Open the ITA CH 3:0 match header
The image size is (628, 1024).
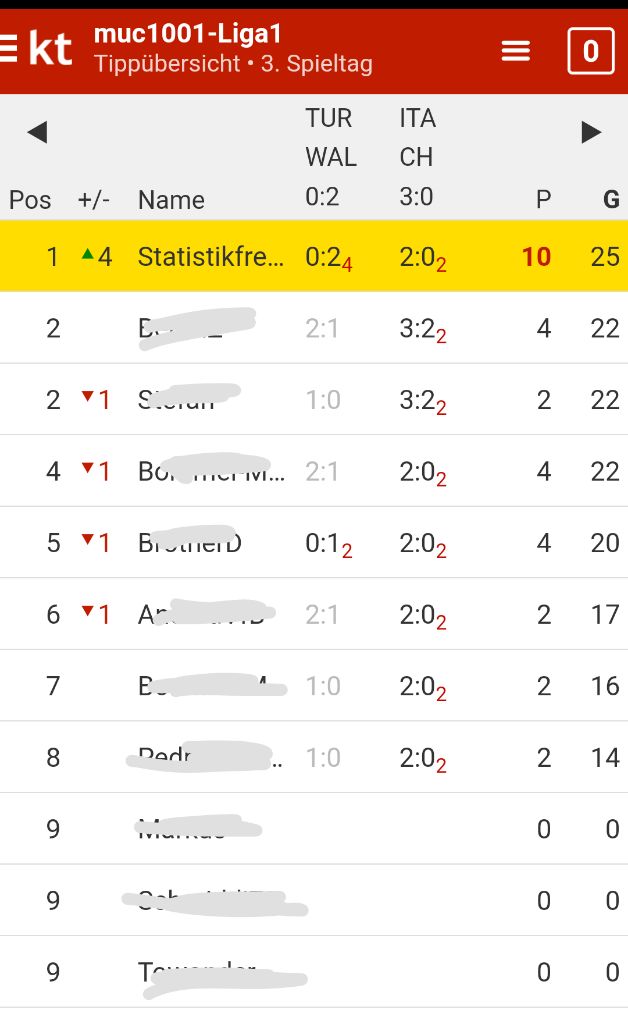[417, 157]
